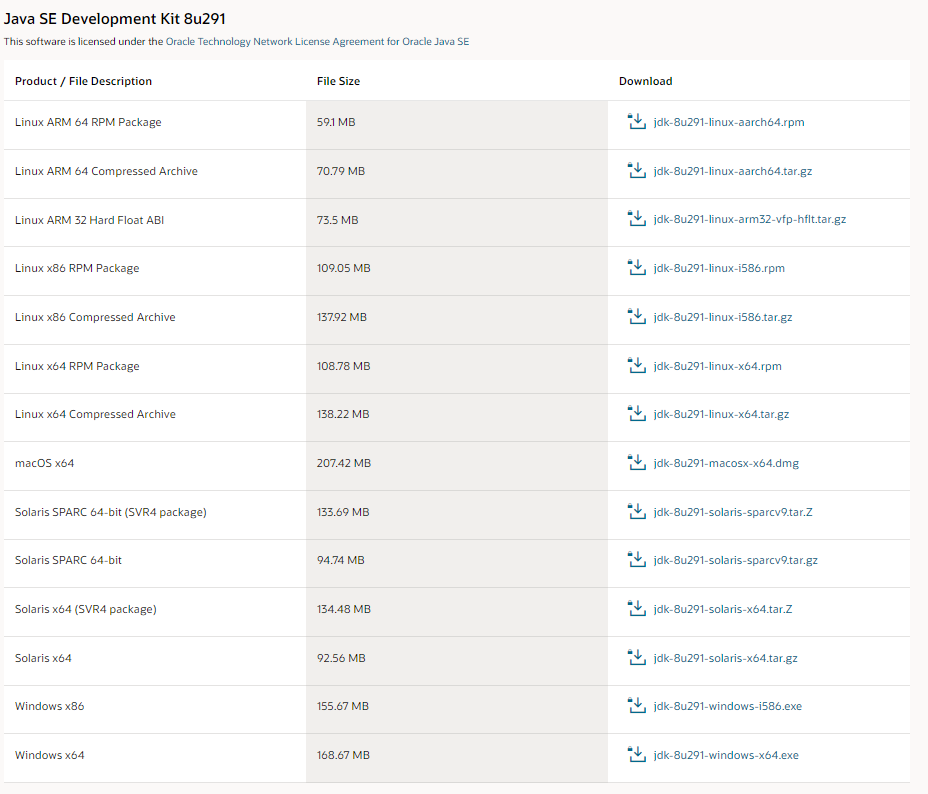Download jdk-8u291-linux-aarch64.rpm link
Image resolution: width=928 pixels, height=794 pixels.
(729, 122)
